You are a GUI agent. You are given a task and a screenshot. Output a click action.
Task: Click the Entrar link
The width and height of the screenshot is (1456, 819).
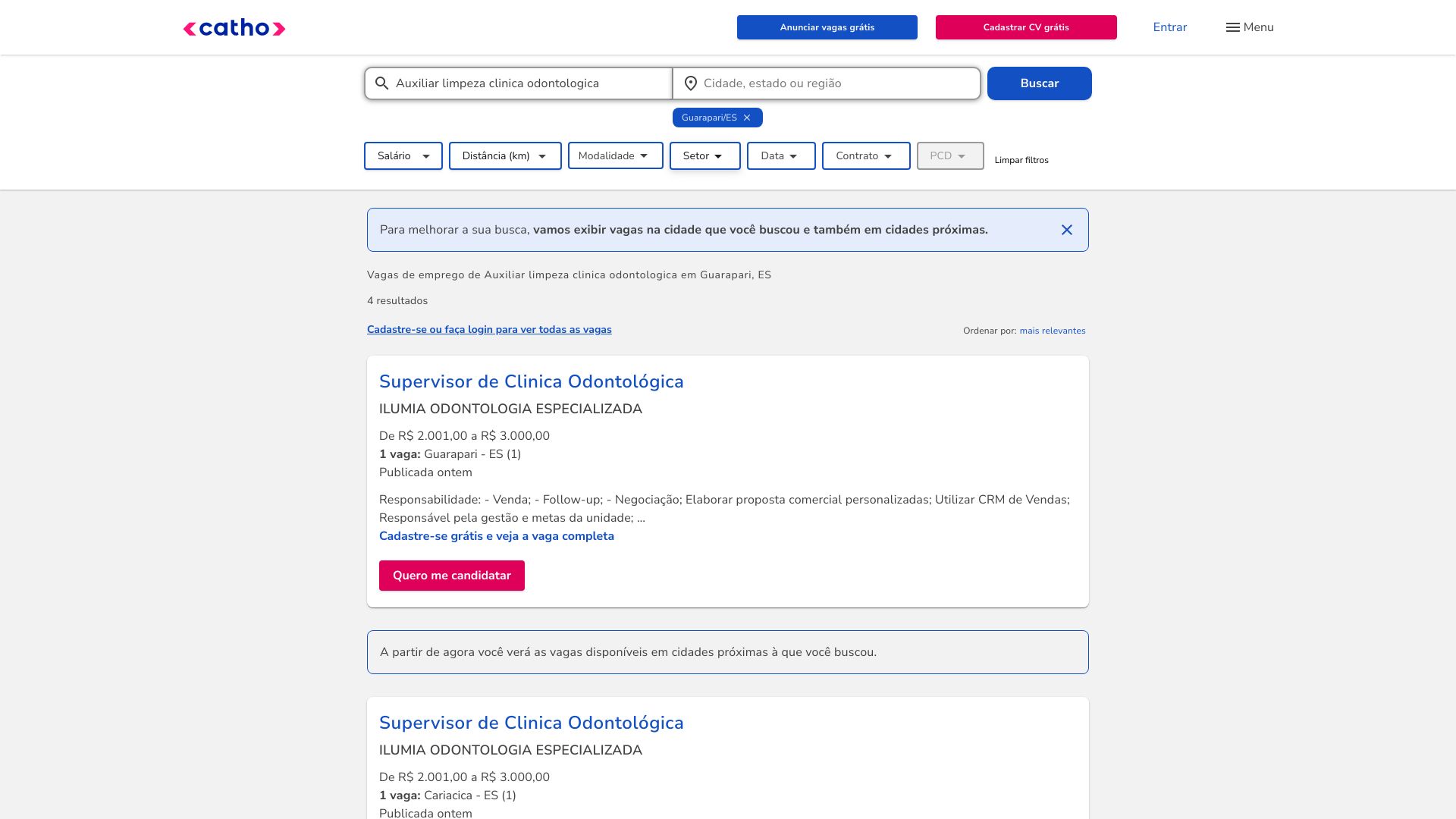point(1170,27)
